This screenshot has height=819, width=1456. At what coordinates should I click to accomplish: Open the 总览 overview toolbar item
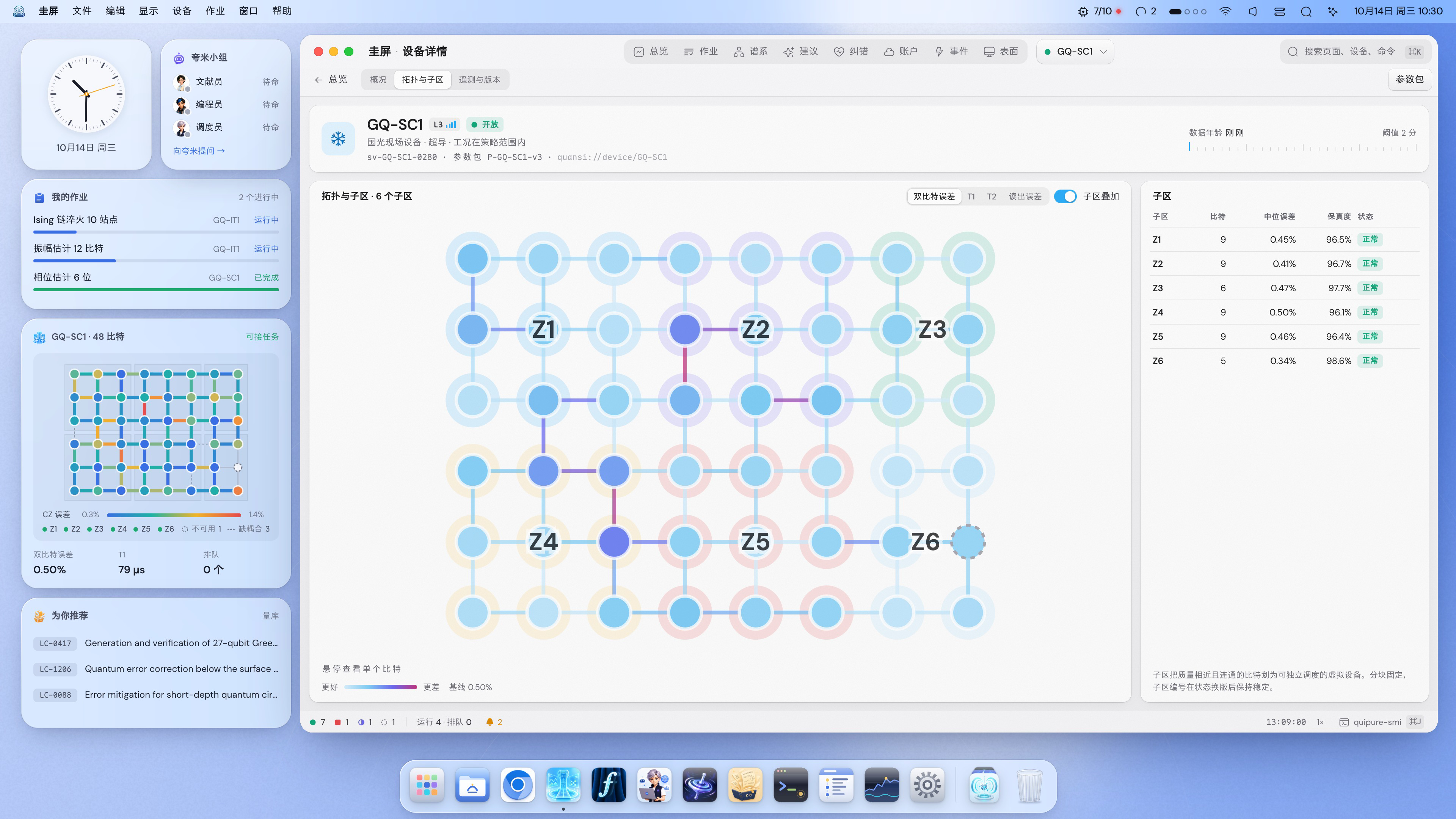651,52
